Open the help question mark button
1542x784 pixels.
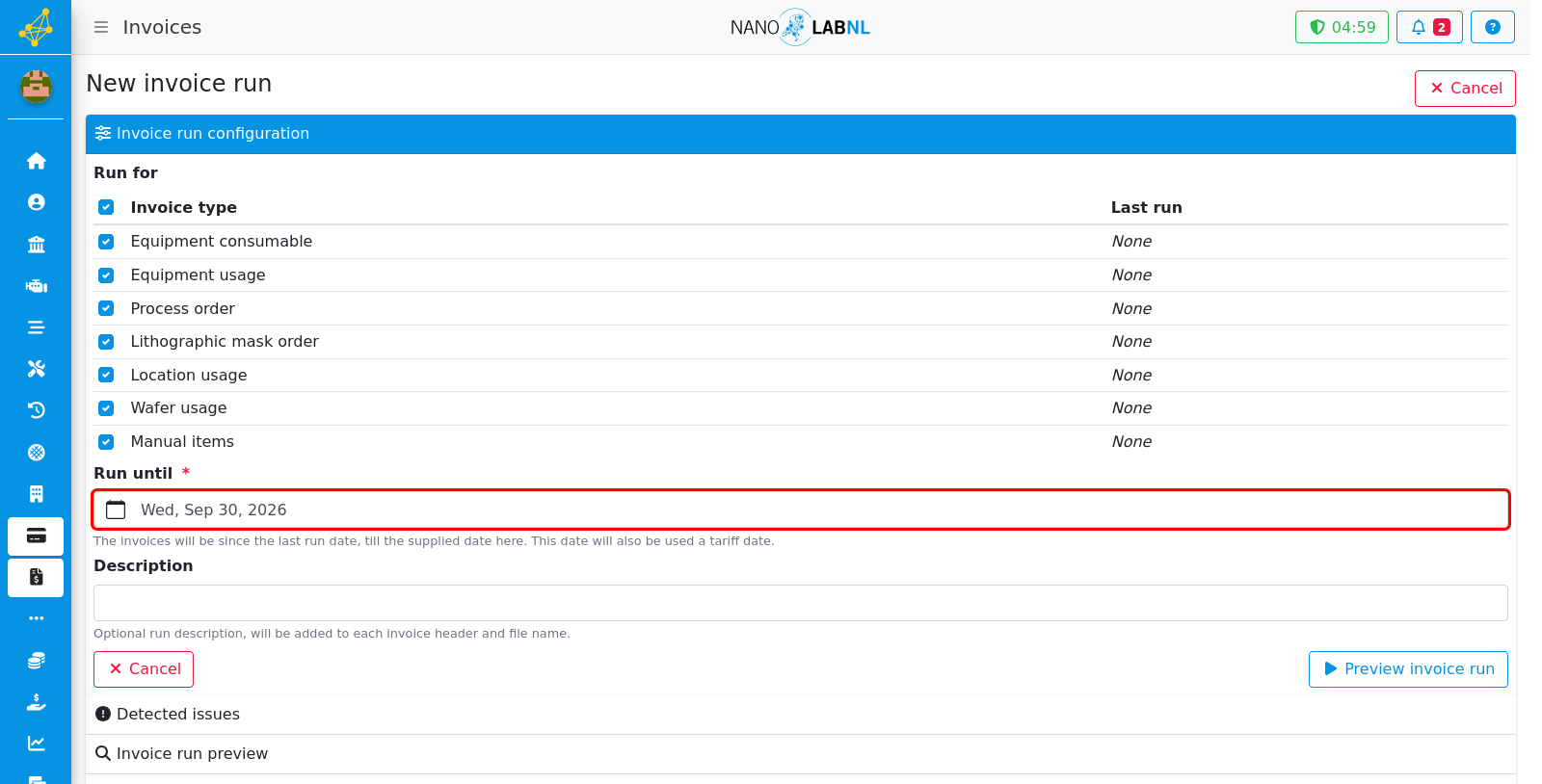click(x=1492, y=27)
